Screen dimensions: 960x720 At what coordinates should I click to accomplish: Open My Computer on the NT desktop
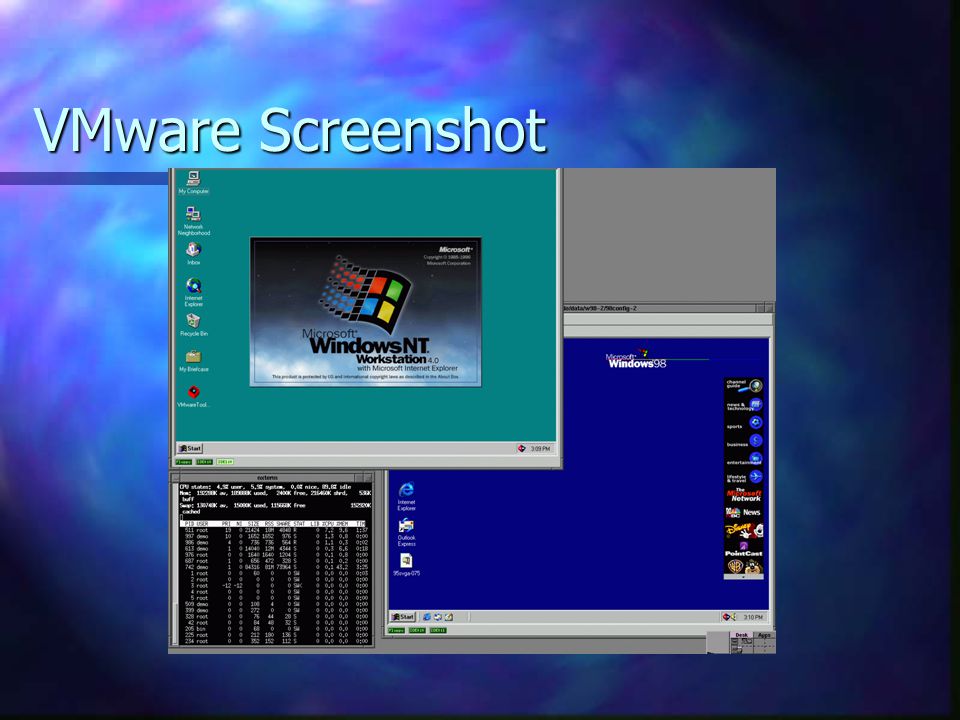[x=193, y=182]
